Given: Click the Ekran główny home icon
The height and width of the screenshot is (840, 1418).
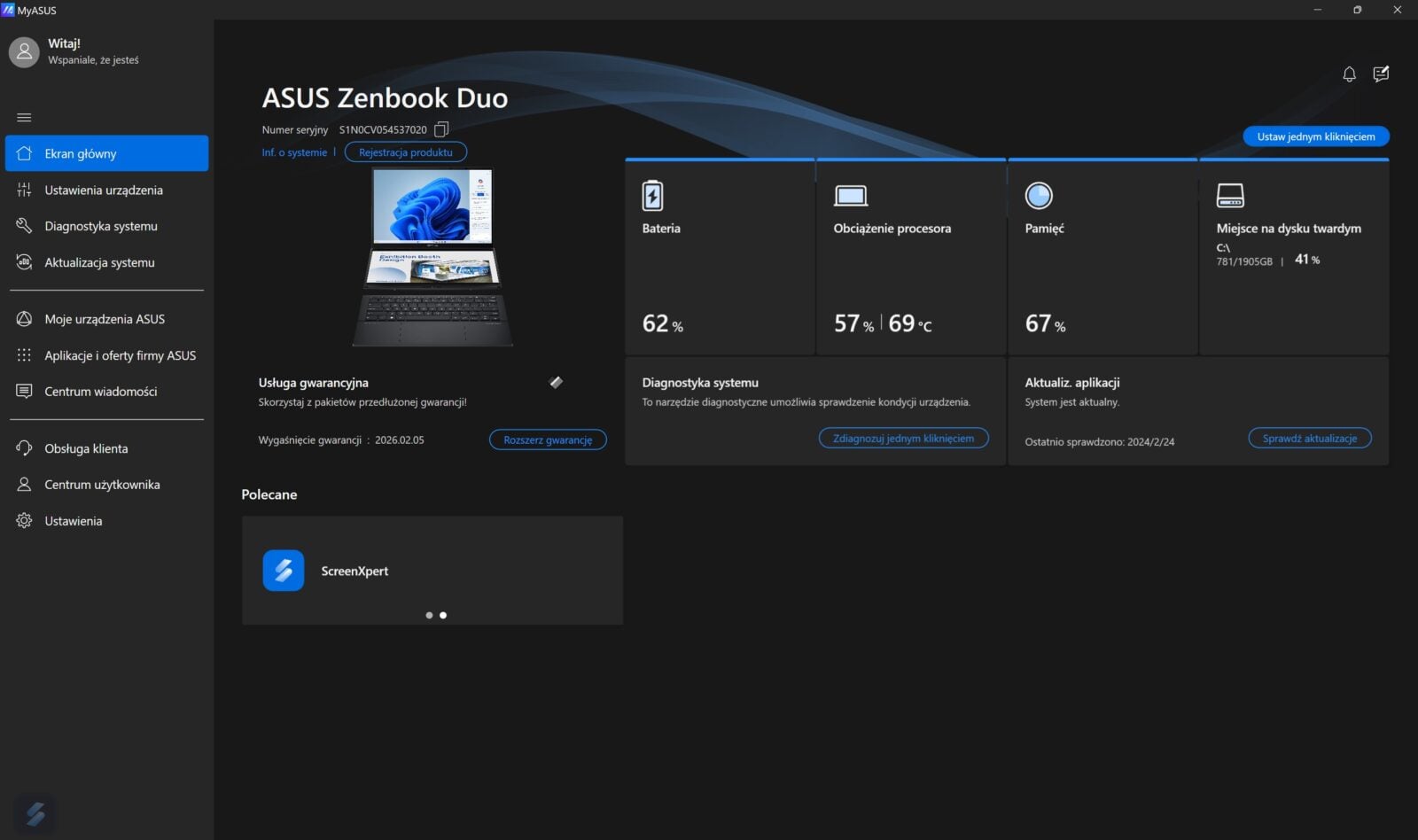Looking at the screenshot, I should tap(24, 153).
